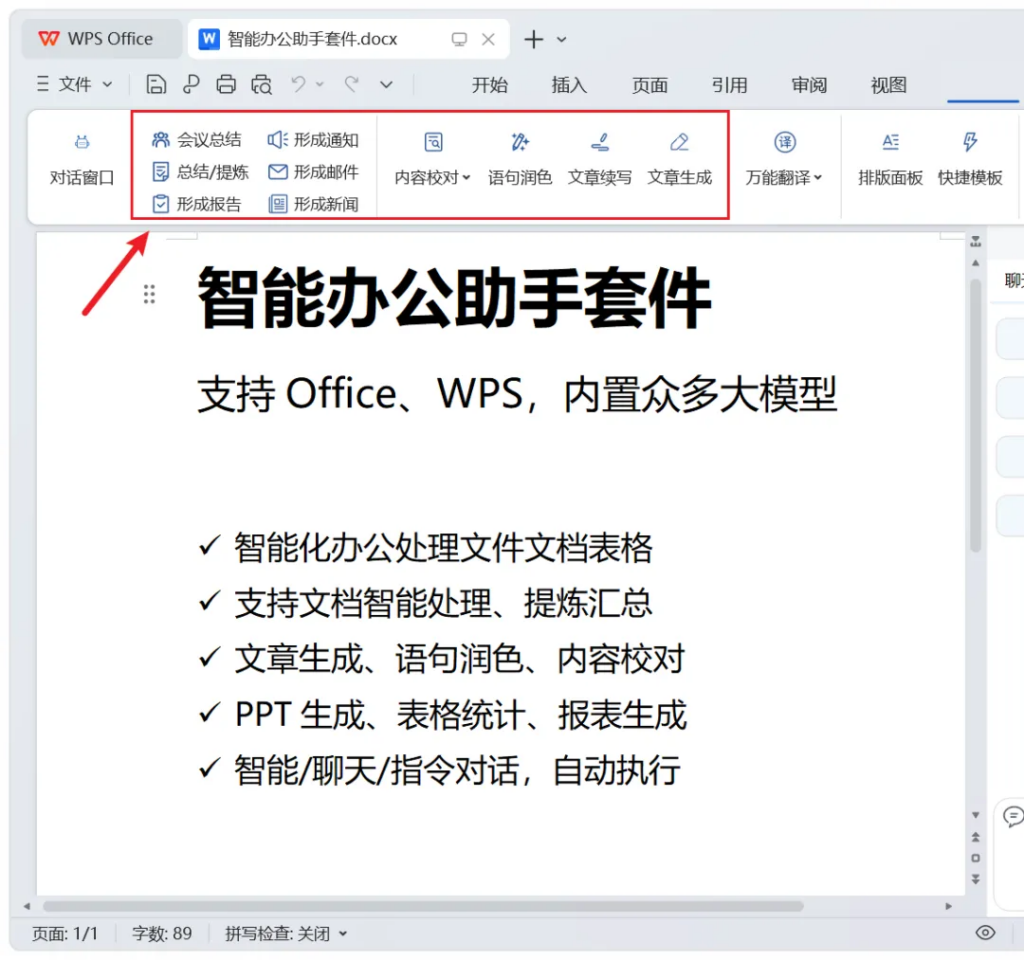This screenshot has height=960, width=1024.
Task: Toggle 拼写检查 spell check in status bar
Action: click(285, 933)
